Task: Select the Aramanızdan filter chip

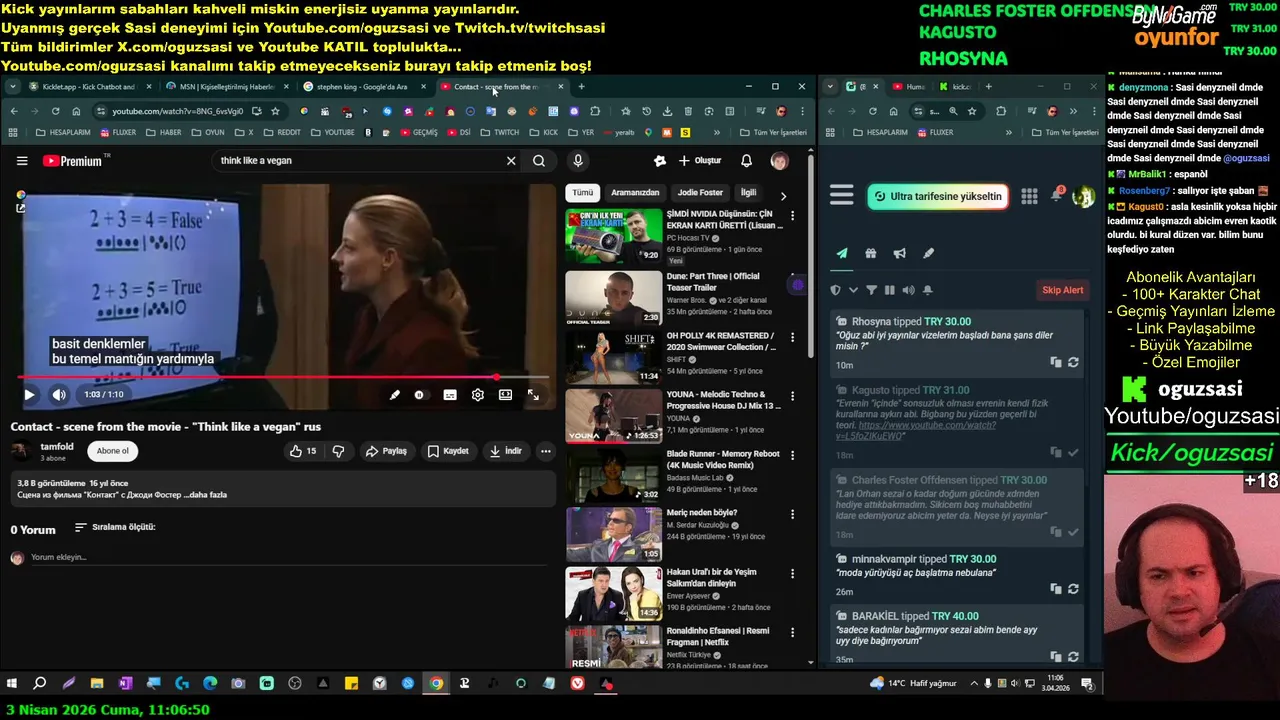Action: [x=635, y=192]
